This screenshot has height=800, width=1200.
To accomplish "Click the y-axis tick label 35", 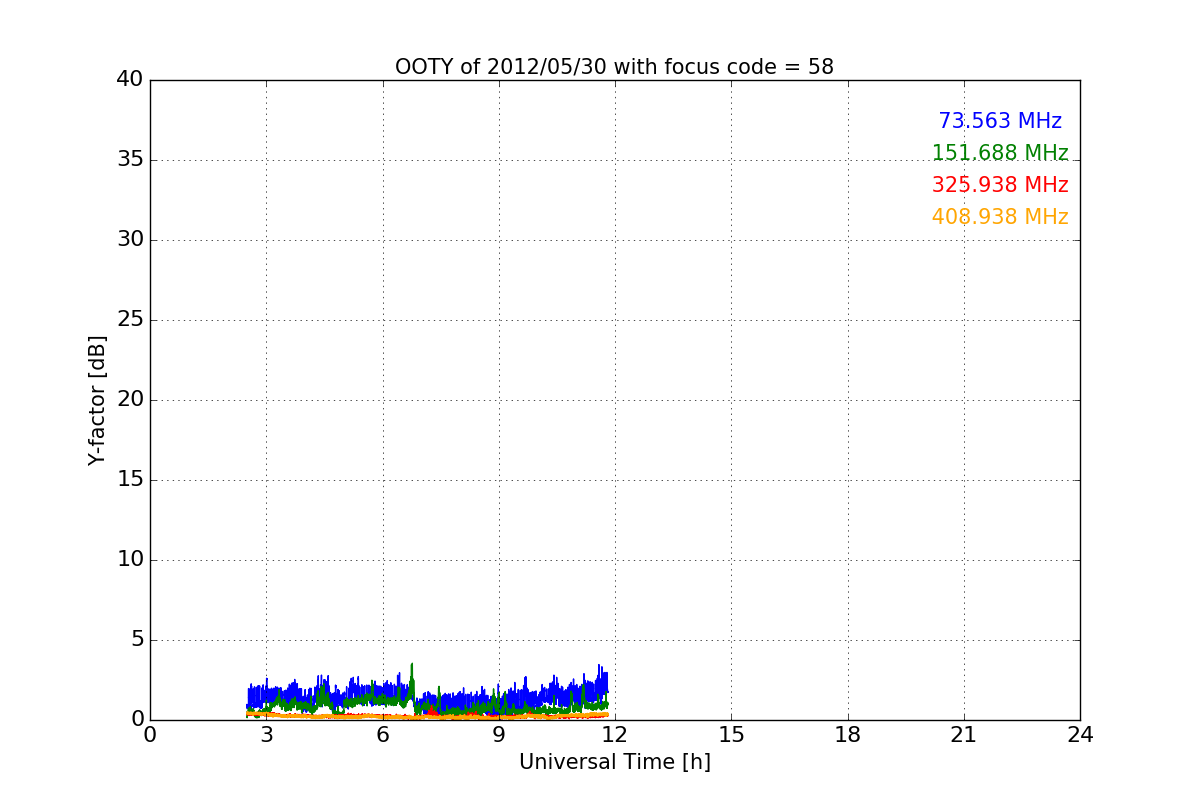I will 130,160.
